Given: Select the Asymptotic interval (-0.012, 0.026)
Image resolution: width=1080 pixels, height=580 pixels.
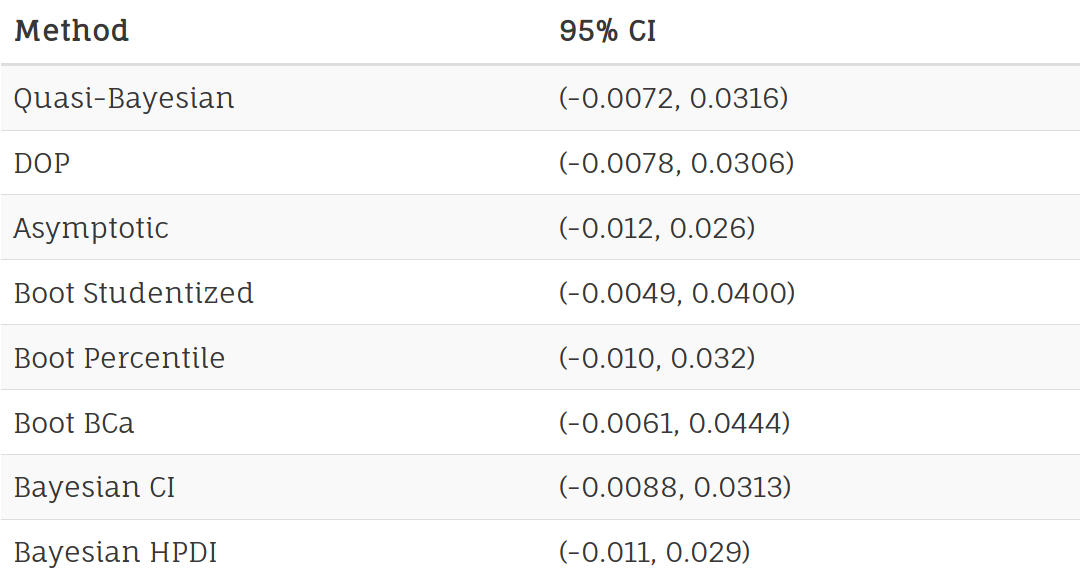Looking at the screenshot, I should [x=657, y=228].
